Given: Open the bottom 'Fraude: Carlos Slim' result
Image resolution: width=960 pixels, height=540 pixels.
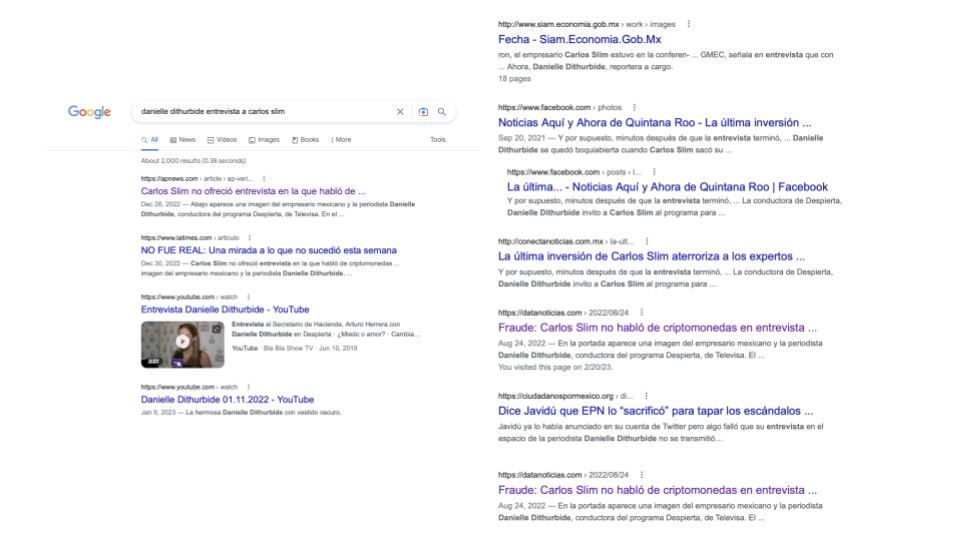Looking at the screenshot, I should pos(658,490).
